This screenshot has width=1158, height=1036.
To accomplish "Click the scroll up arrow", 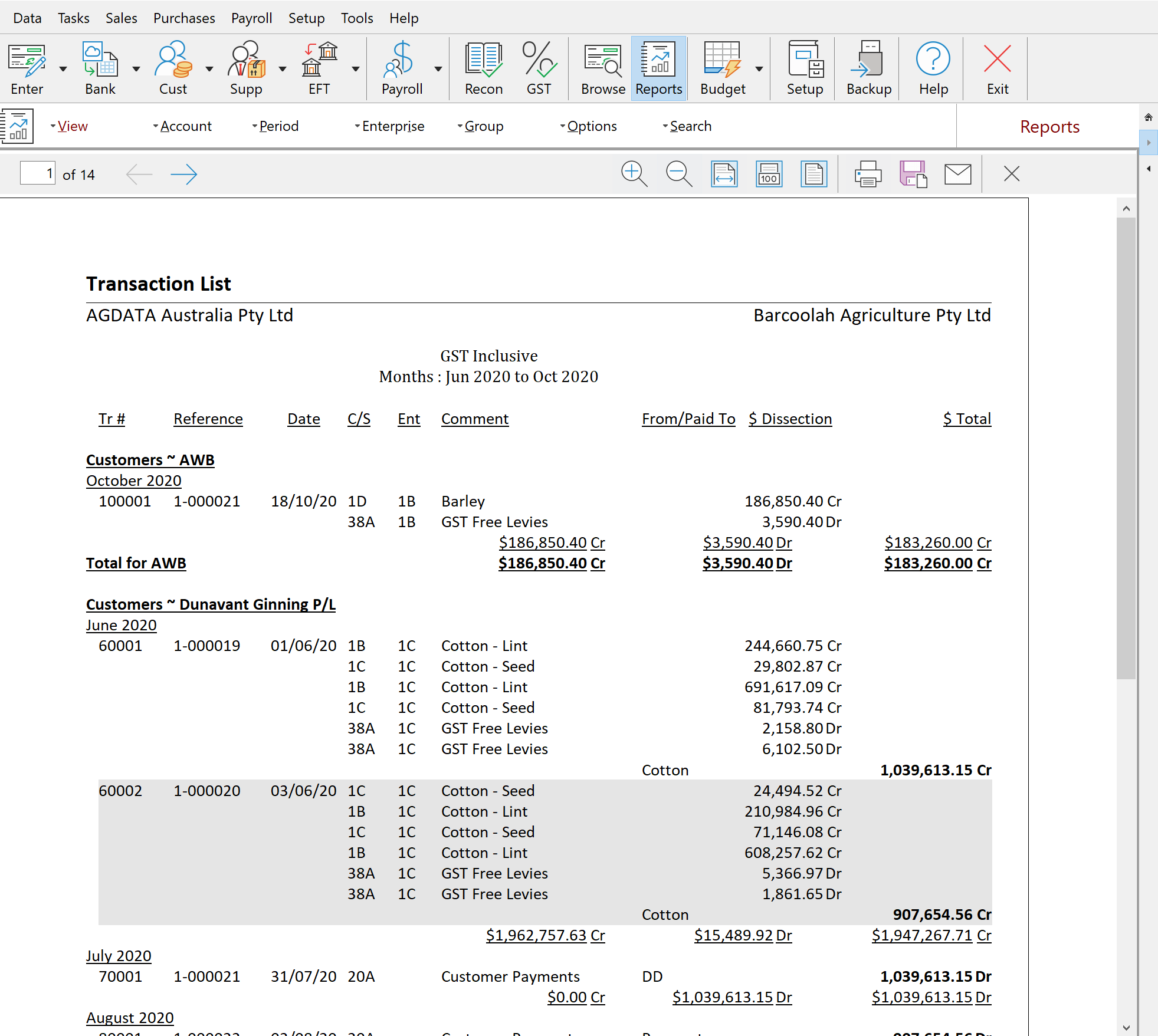I will click(x=1126, y=208).
